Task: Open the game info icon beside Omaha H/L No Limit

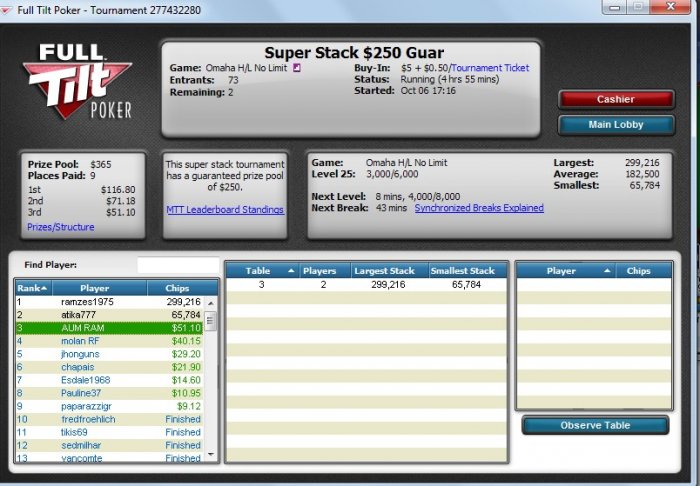Action: (296, 68)
